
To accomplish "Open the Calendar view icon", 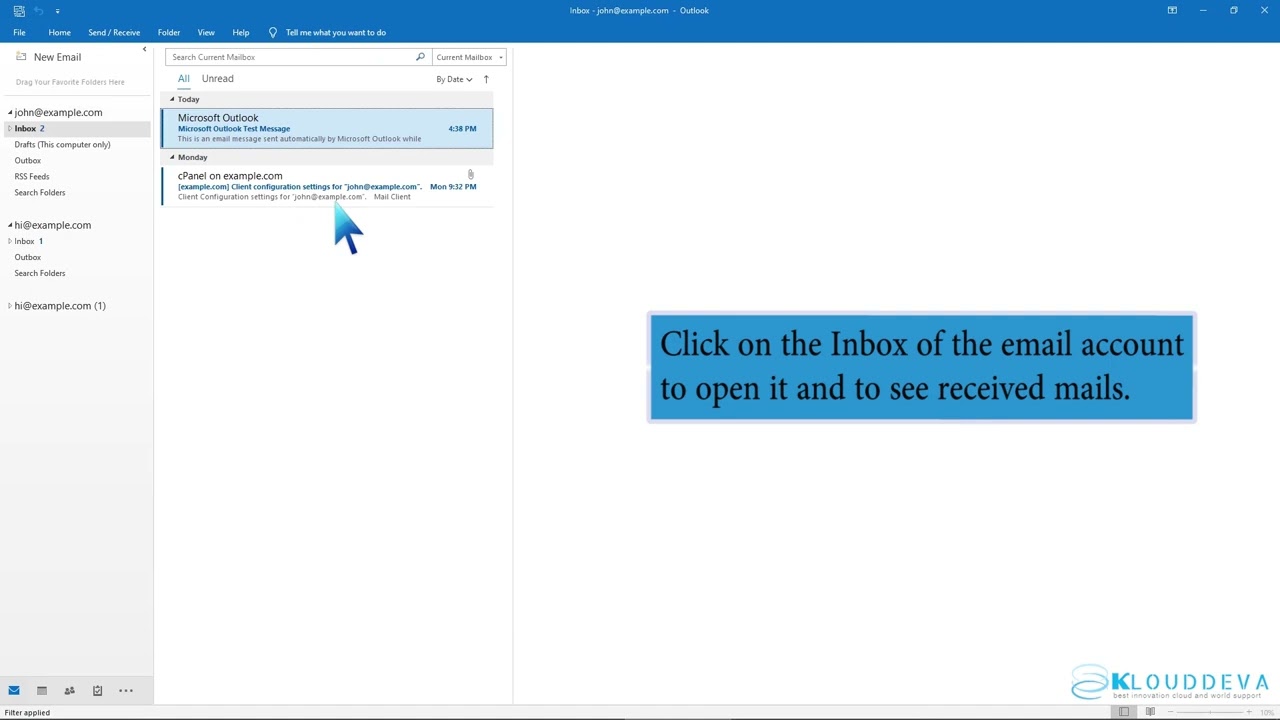I will [42, 690].
